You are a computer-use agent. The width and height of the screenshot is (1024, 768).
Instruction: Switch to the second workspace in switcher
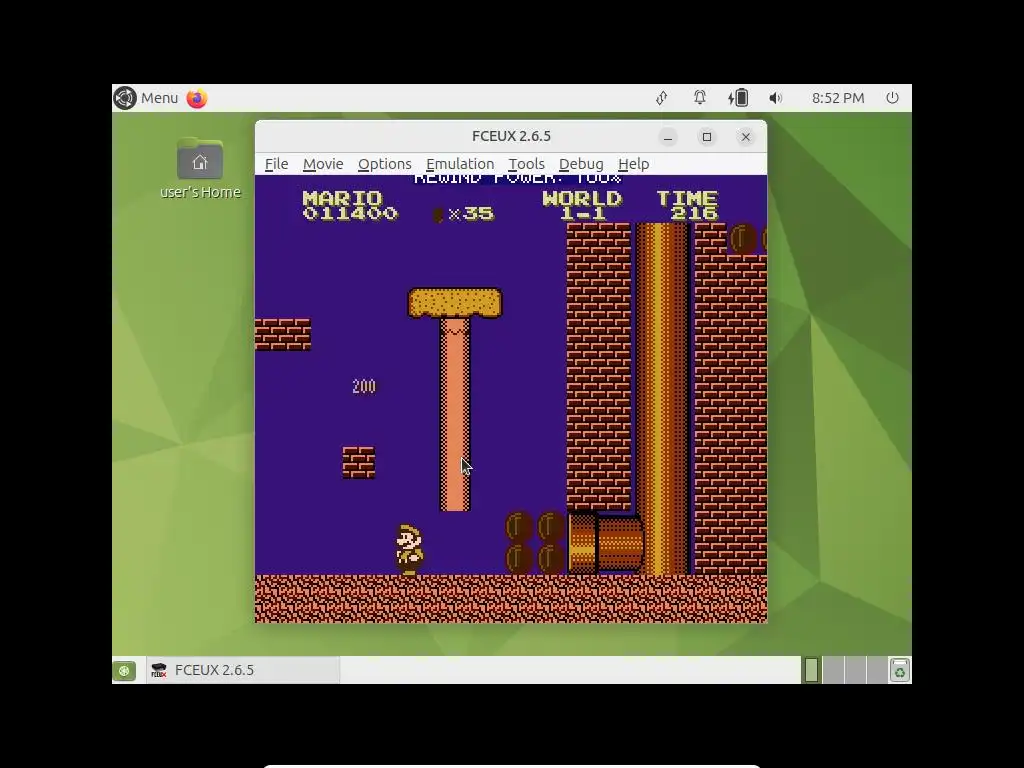tap(833, 670)
